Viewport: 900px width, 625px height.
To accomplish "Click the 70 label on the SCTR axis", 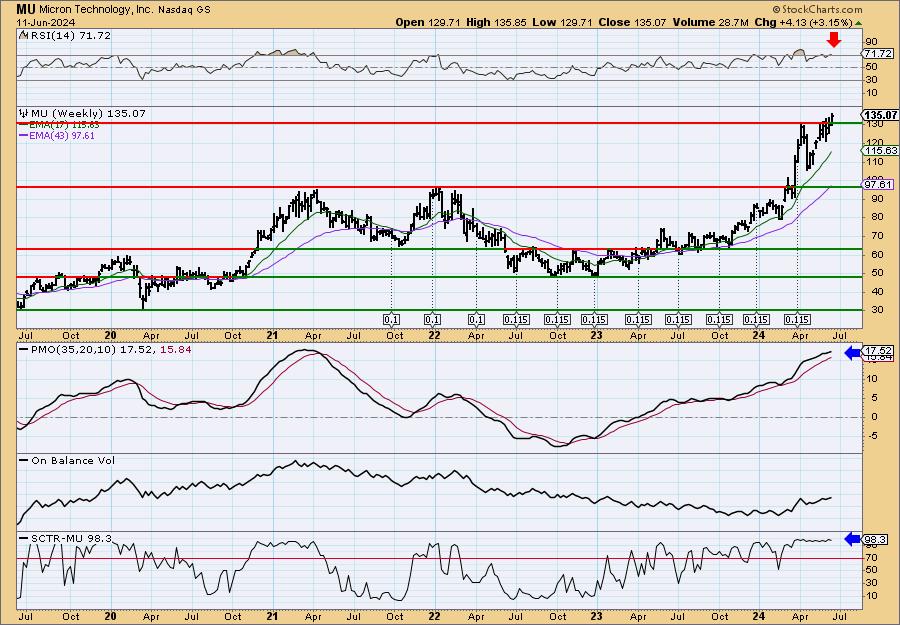I will pyautogui.click(x=871, y=558).
